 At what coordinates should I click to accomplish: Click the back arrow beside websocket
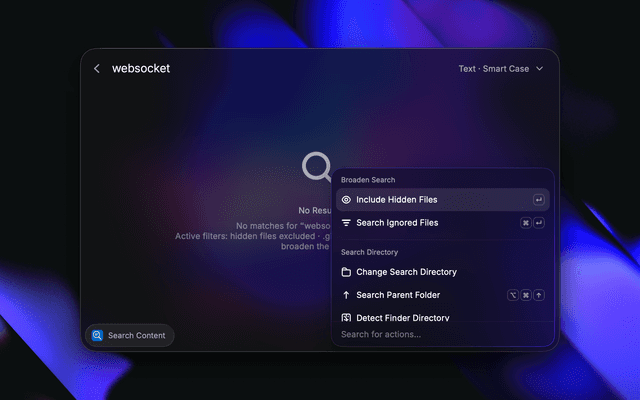pos(97,69)
